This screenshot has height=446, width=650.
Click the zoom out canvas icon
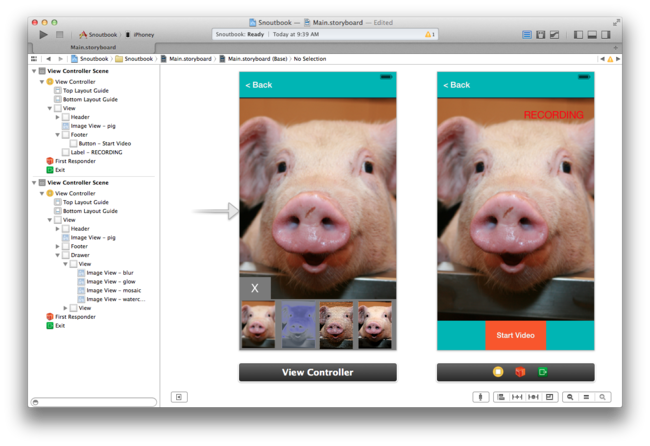point(570,397)
